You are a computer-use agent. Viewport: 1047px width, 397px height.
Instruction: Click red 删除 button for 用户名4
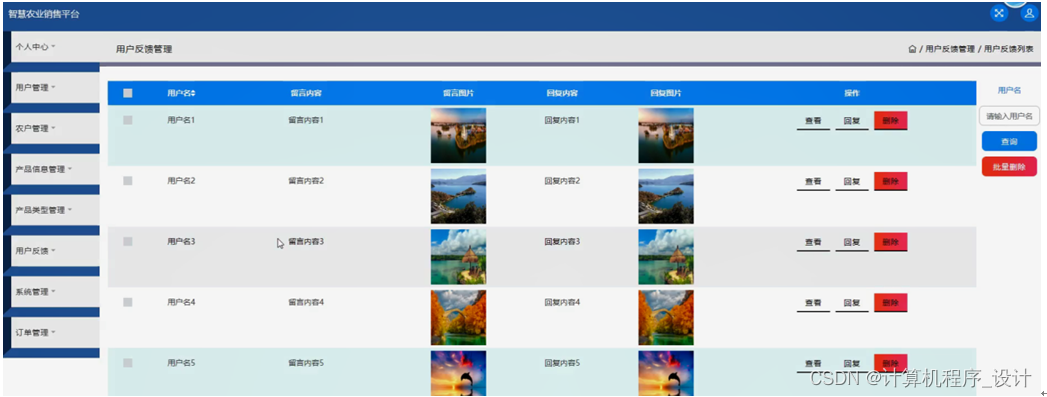891,303
